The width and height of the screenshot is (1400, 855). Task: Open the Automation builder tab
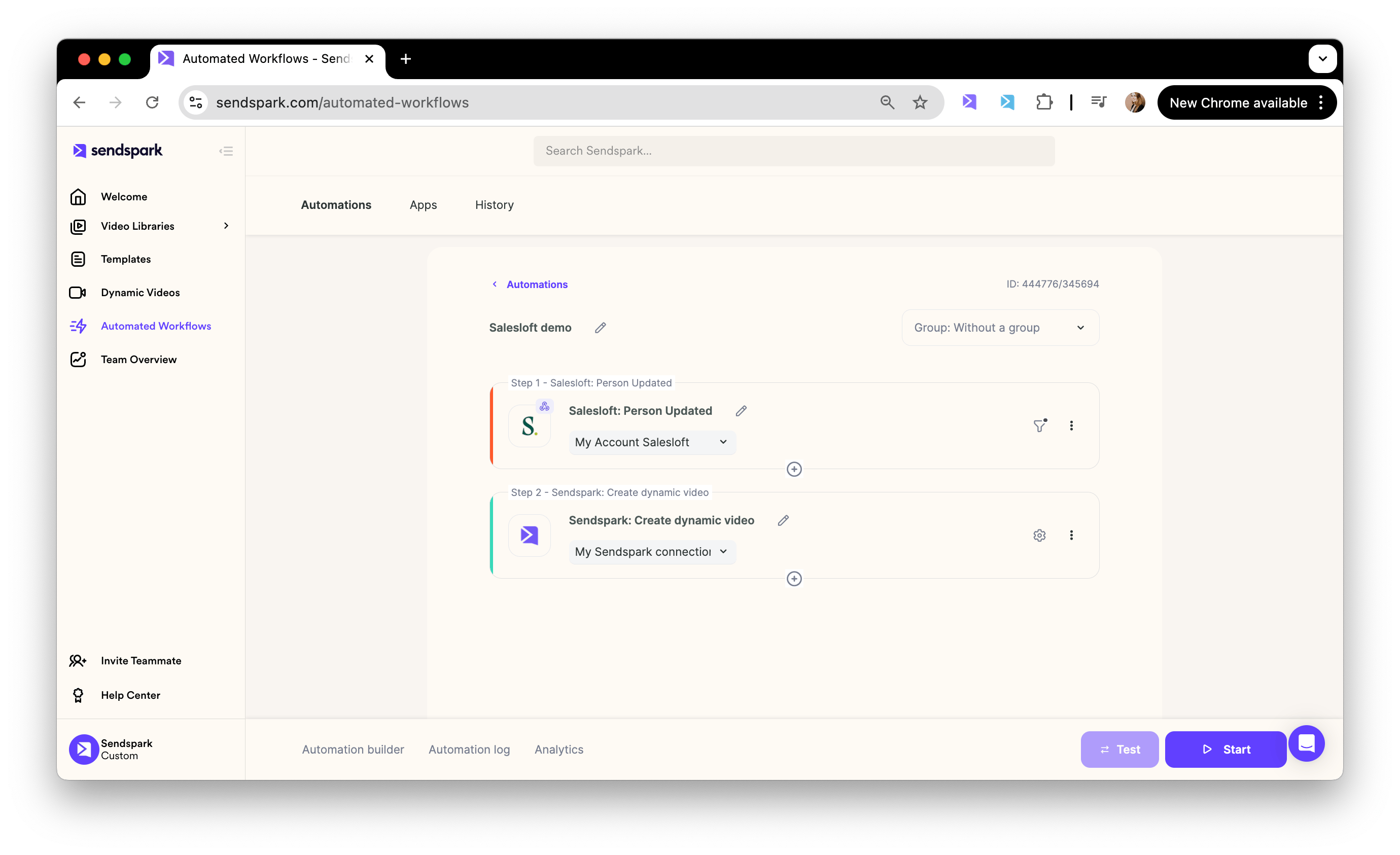353,750
